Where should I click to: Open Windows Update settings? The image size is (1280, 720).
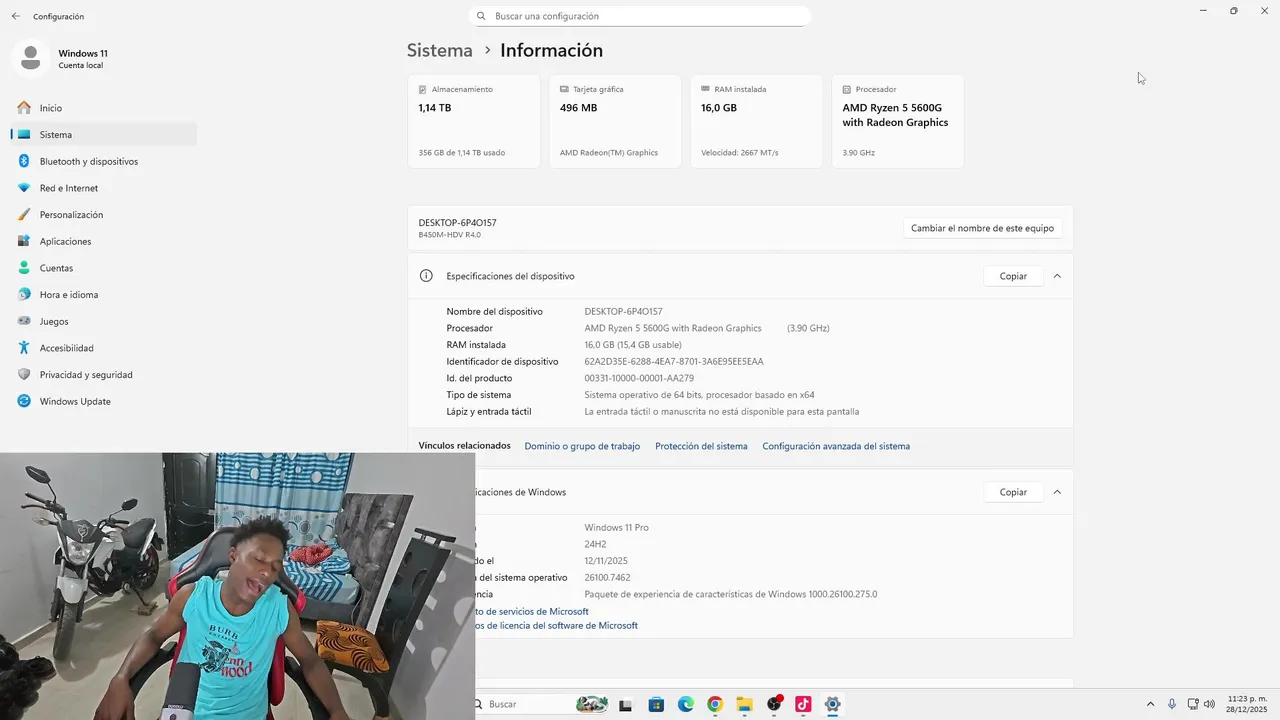pyautogui.click(x=104, y=401)
